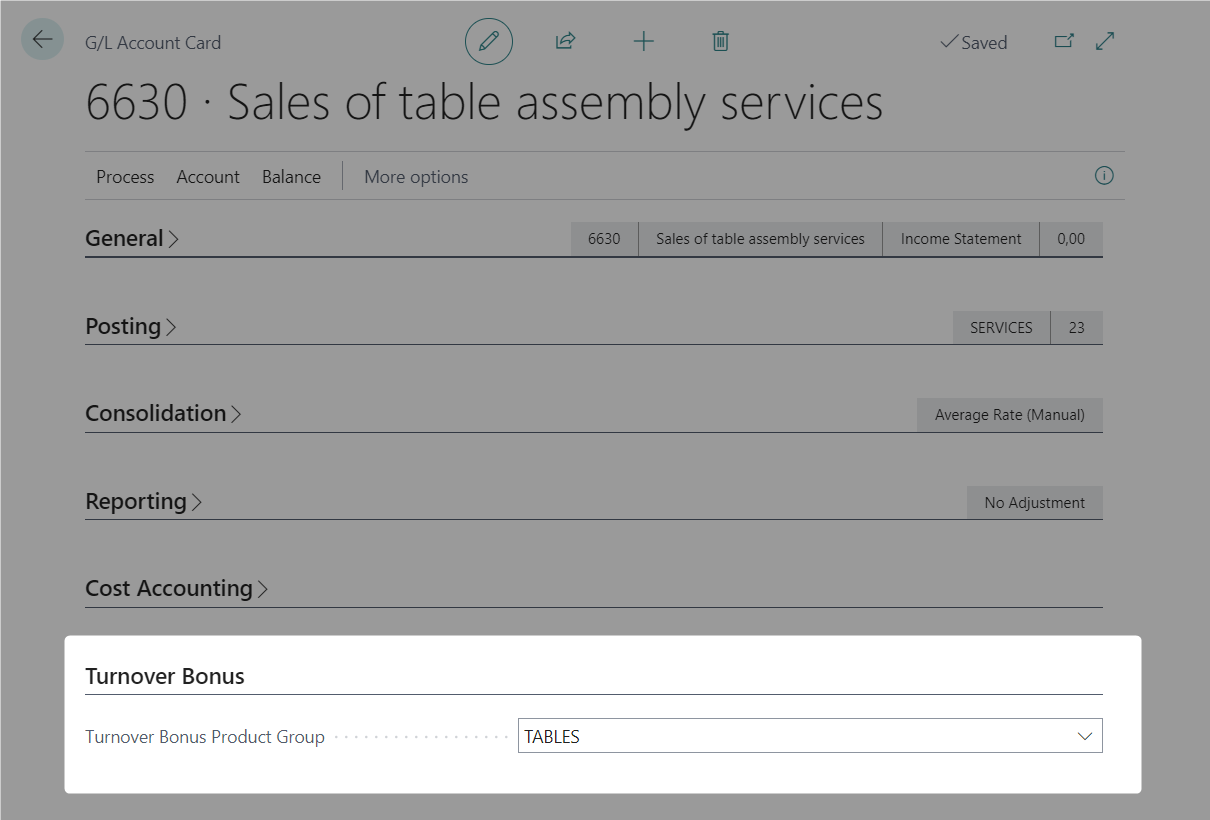Viewport: 1210px width, 820px height.
Task: Expand page to full screen view
Action: pyautogui.click(x=1105, y=41)
